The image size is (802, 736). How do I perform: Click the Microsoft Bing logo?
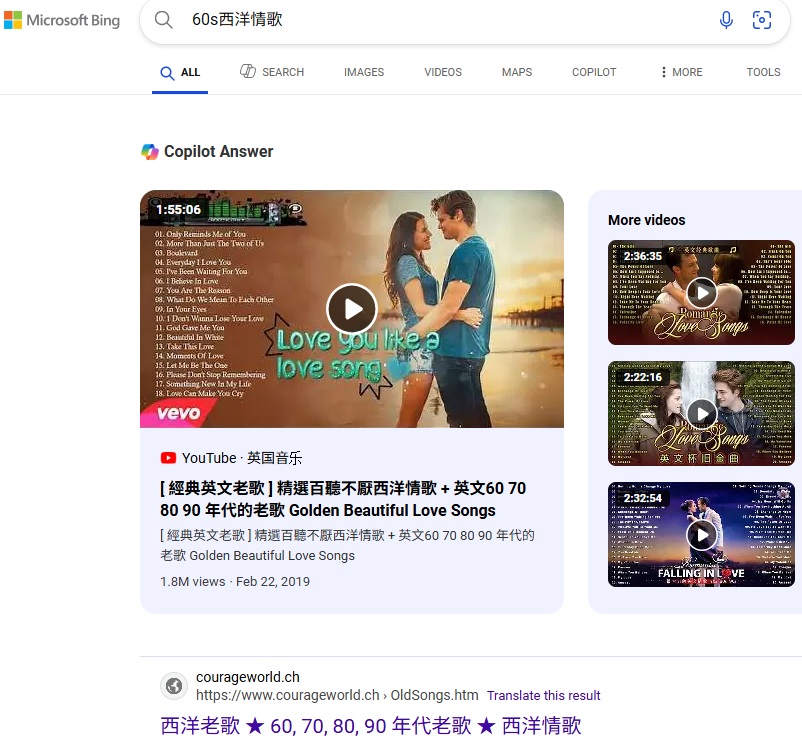pyautogui.click(x=62, y=20)
